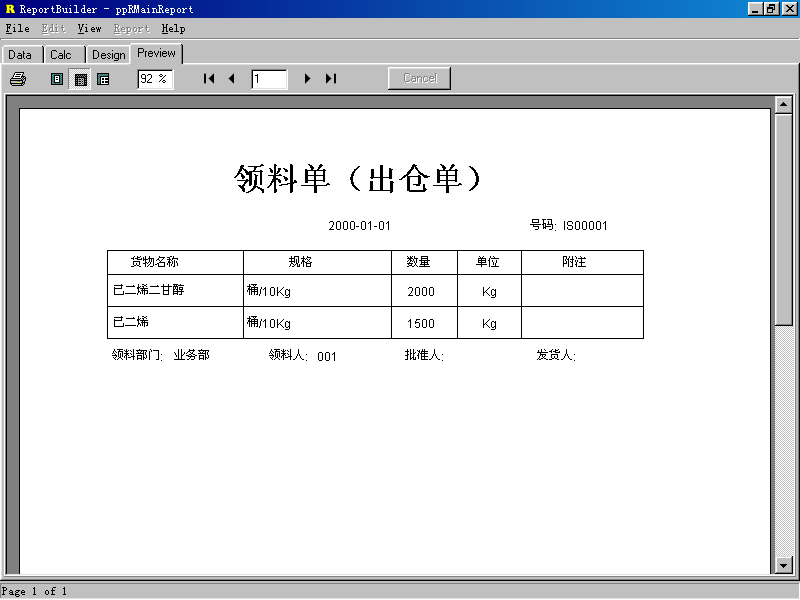Switch to the Calc tab

coord(61,55)
